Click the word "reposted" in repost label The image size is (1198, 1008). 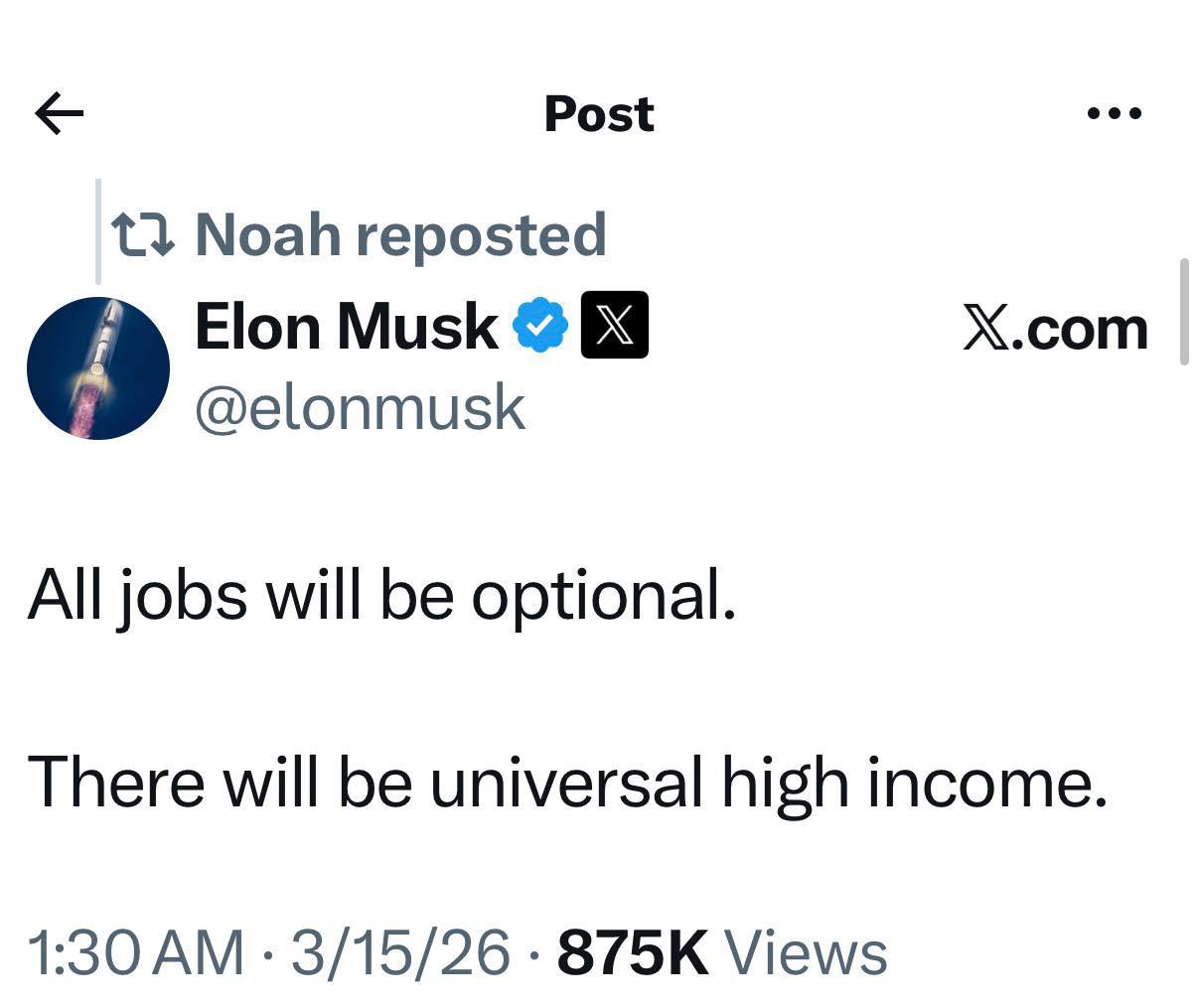pos(480,234)
